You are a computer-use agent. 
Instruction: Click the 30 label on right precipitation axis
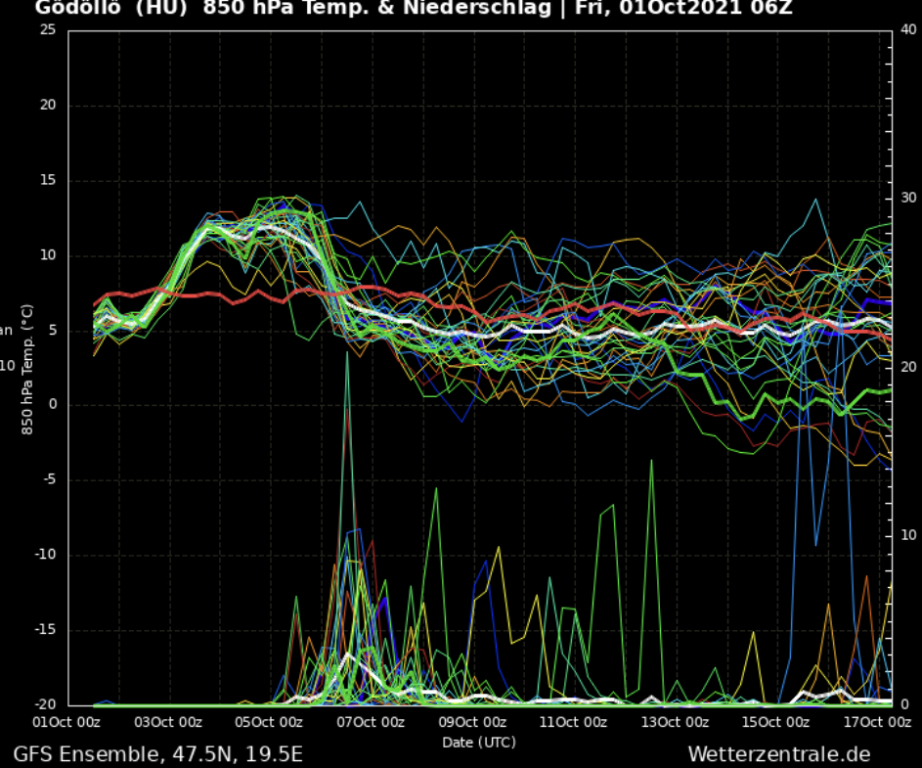(908, 198)
